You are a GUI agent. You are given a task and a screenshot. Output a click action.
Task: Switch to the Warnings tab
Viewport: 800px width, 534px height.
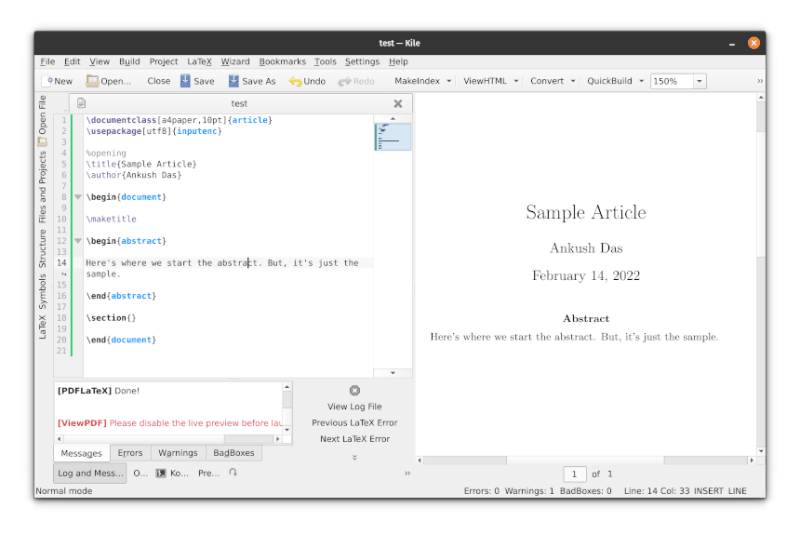178,453
